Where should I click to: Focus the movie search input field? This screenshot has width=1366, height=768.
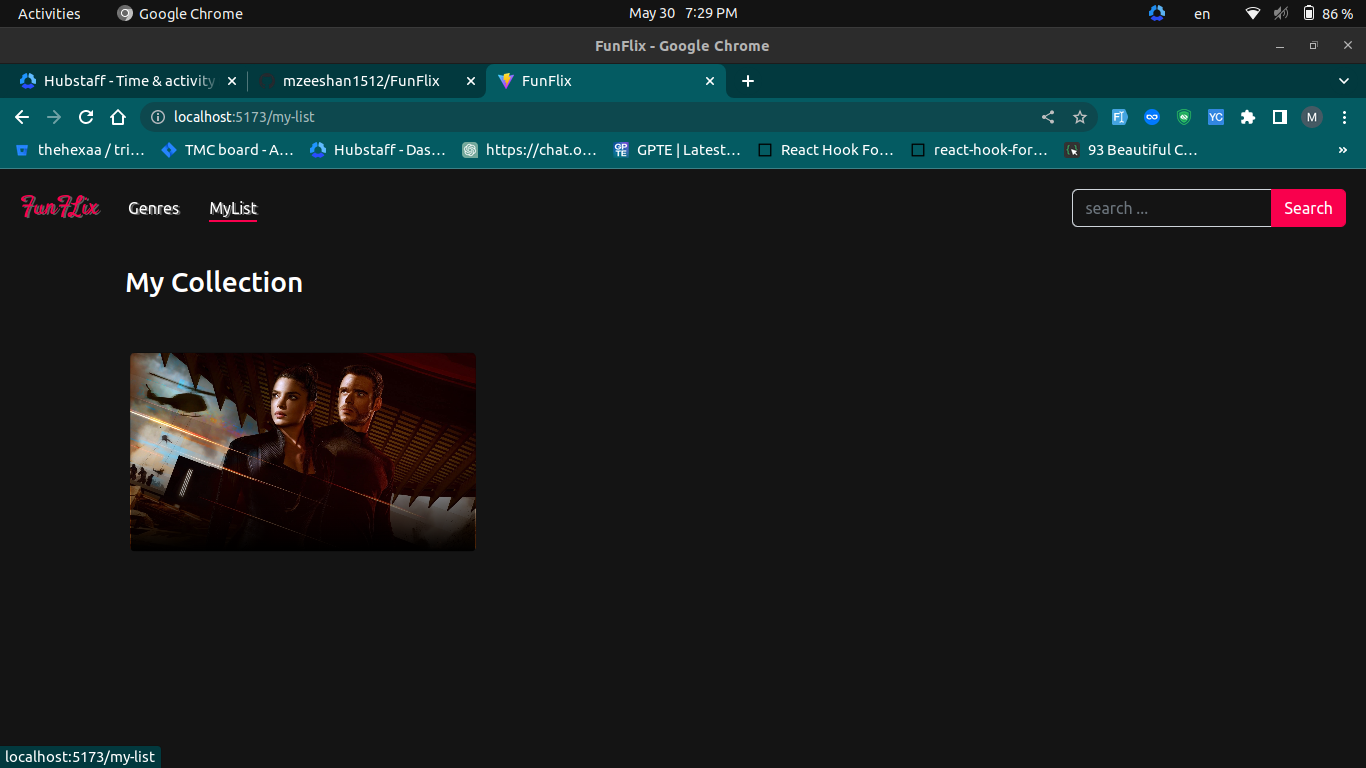point(1171,208)
